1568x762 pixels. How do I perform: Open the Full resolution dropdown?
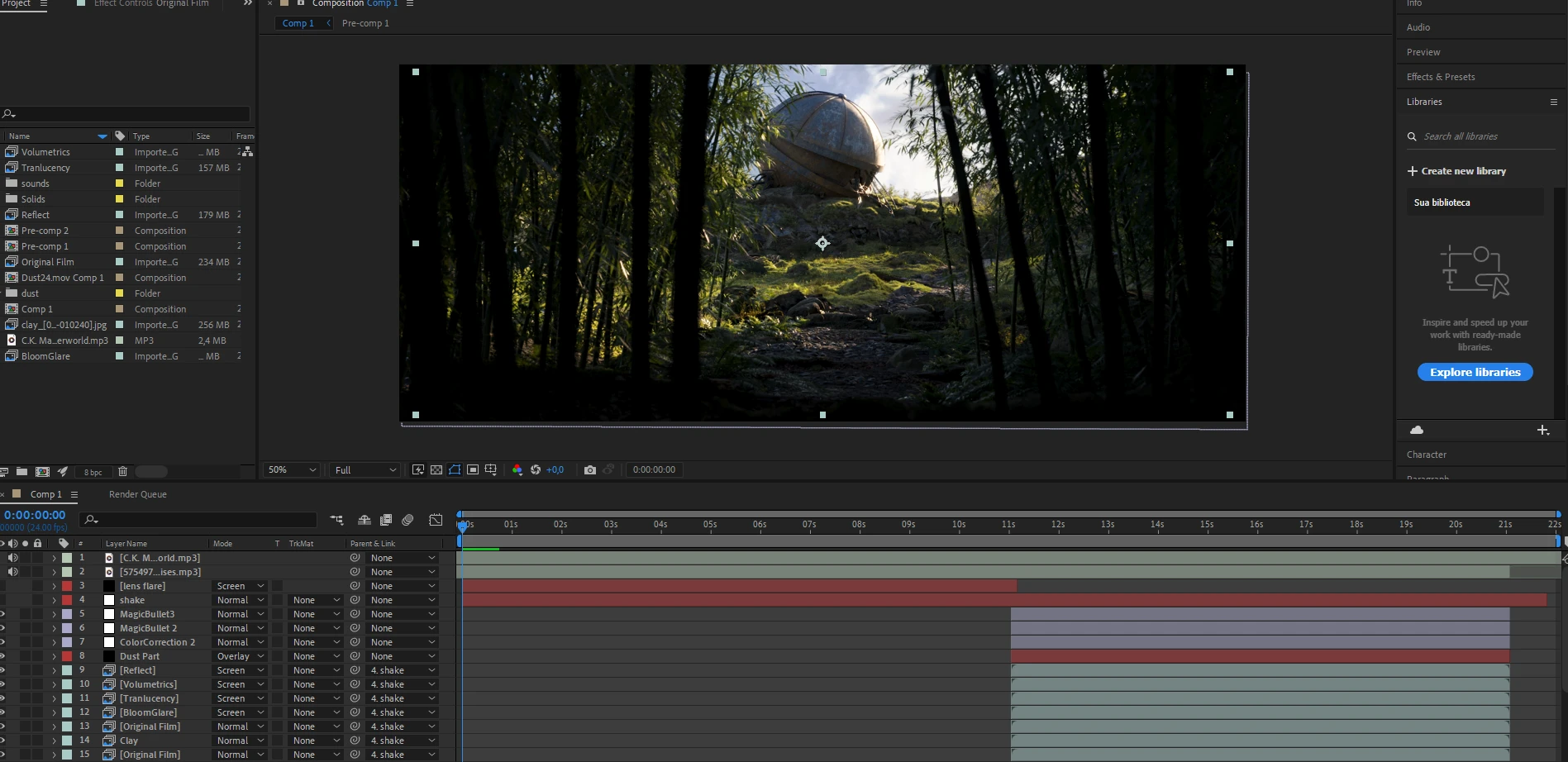click(365, 469)
